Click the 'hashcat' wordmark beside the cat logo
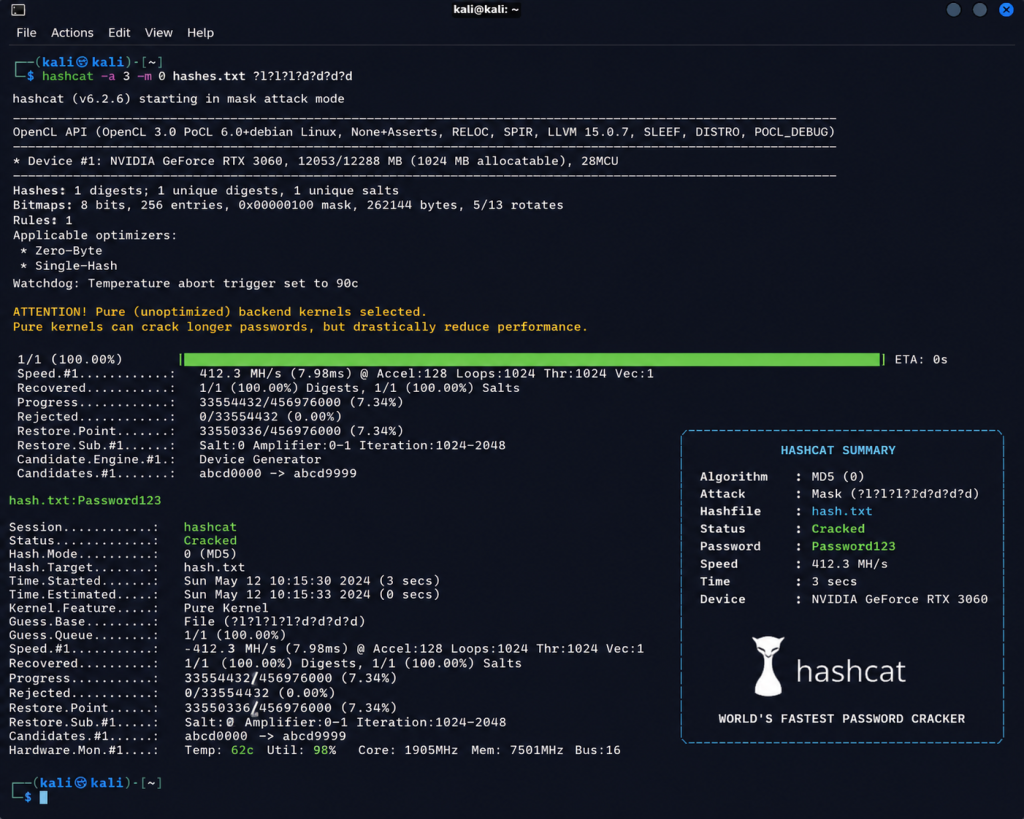Screen dimensions: 1024x819 851,671
